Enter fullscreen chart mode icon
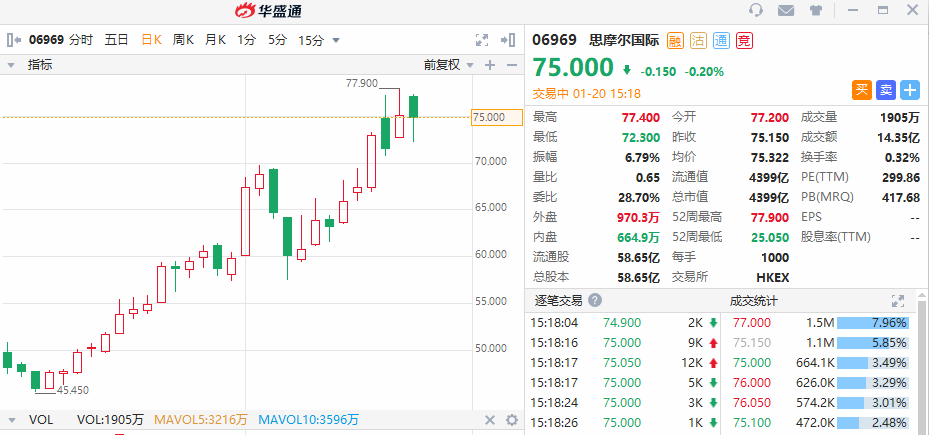Viewport: 929px width, 435px height. 482,40
